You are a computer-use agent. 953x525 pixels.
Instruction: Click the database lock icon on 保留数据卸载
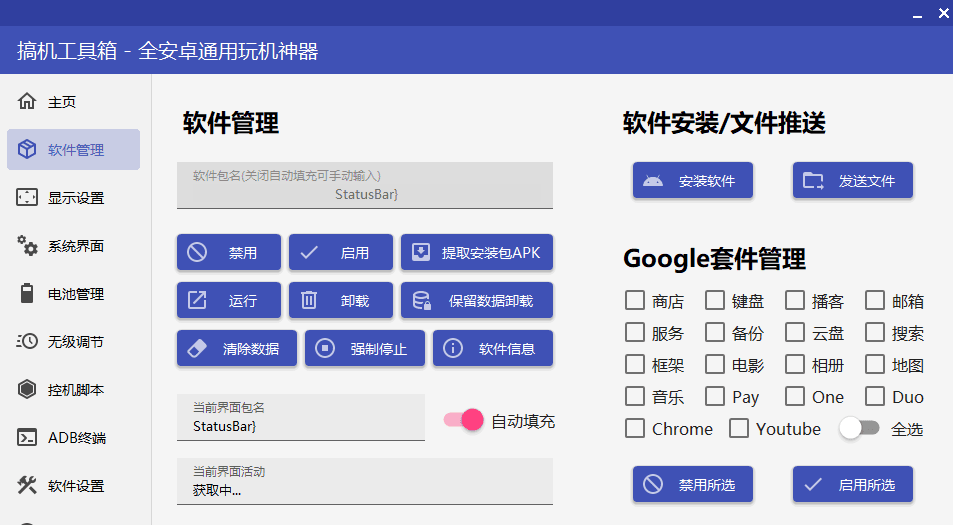click(x=421, y=300)
